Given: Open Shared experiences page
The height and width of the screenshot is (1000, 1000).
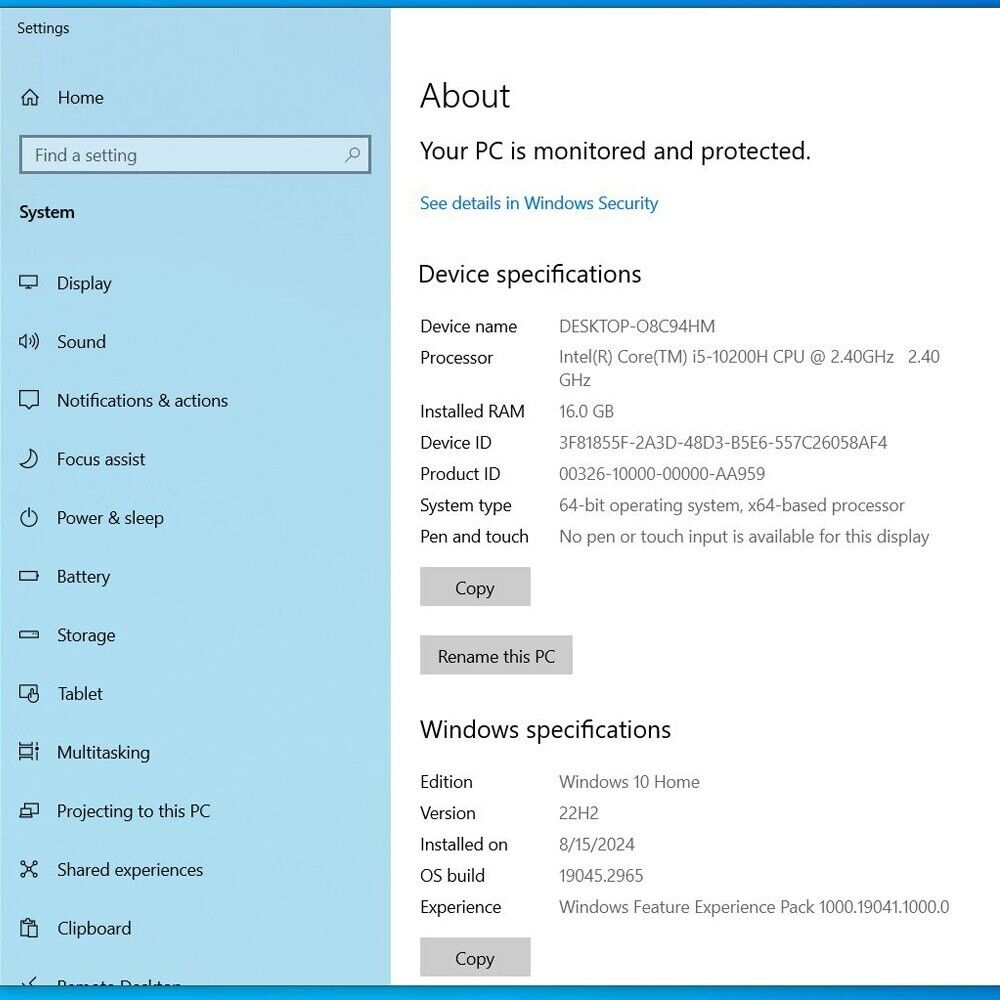Looking at the screenshot, I should [x=130, y=870].
